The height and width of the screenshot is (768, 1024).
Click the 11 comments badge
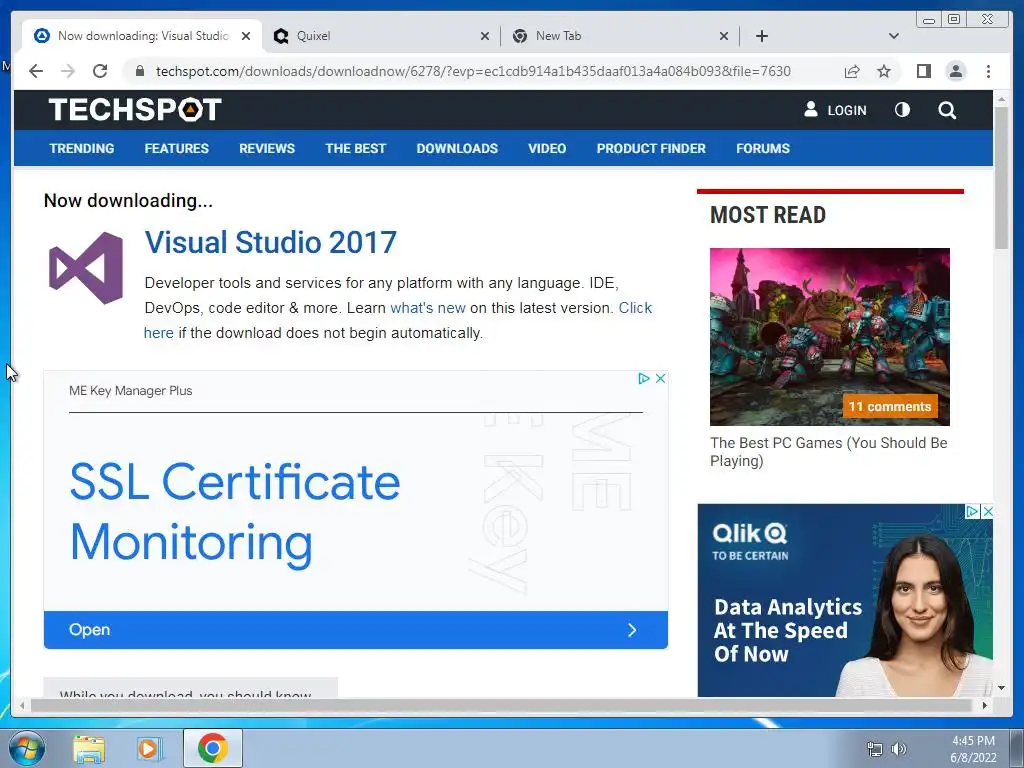click(x=889, y=406)
